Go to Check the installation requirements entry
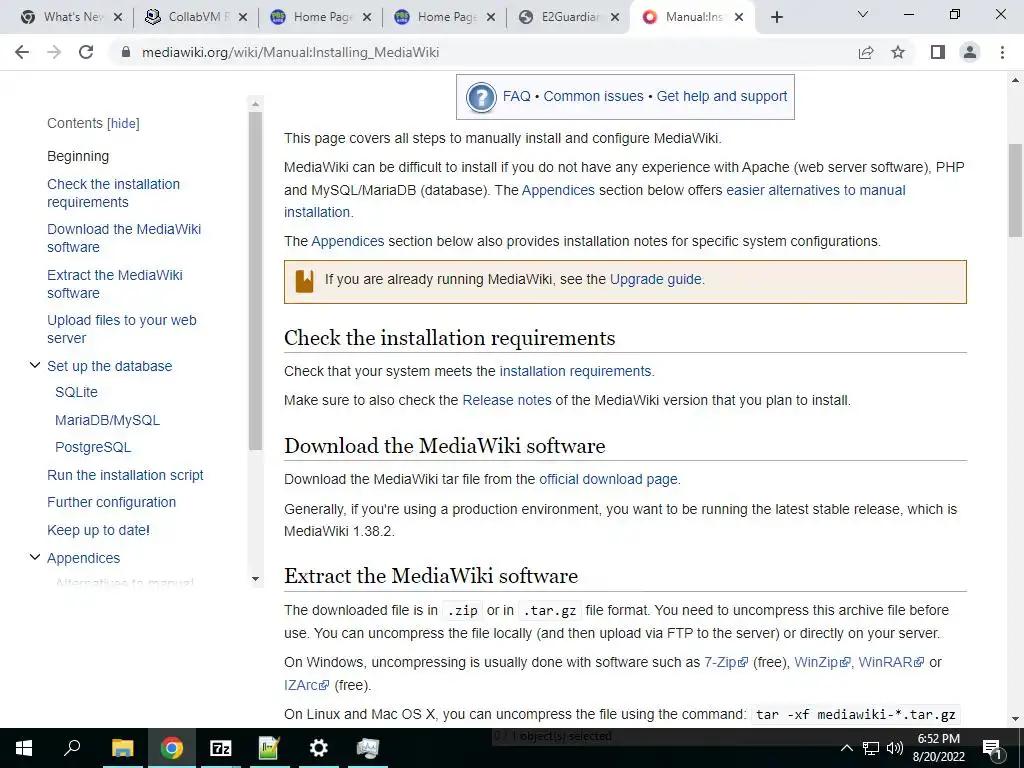The image size is (1024, 768). 114,193
